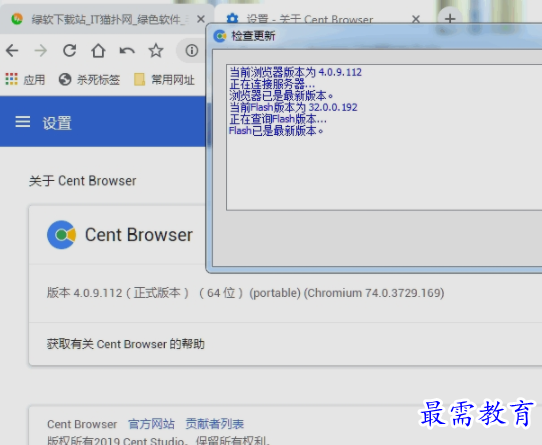This screenshot has height=445, width=542.
Task: Click the 浏览器已是最新版本 log line
Action: pos(281,95)
